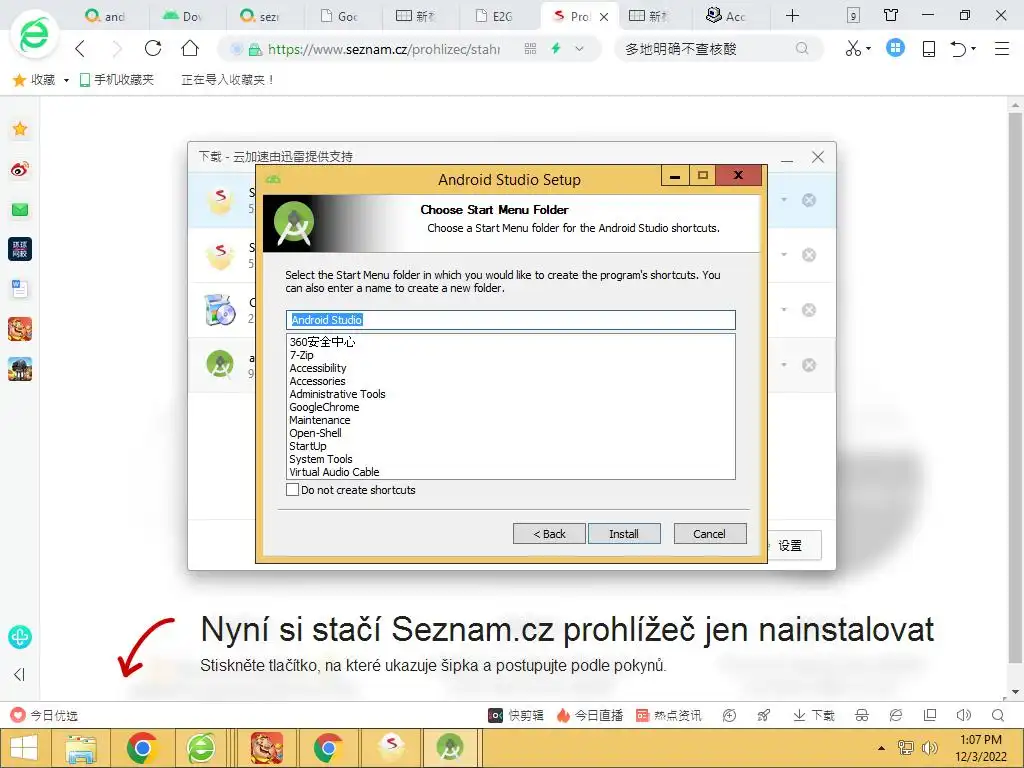Click the undo closed tab icon

coord(958,48)
